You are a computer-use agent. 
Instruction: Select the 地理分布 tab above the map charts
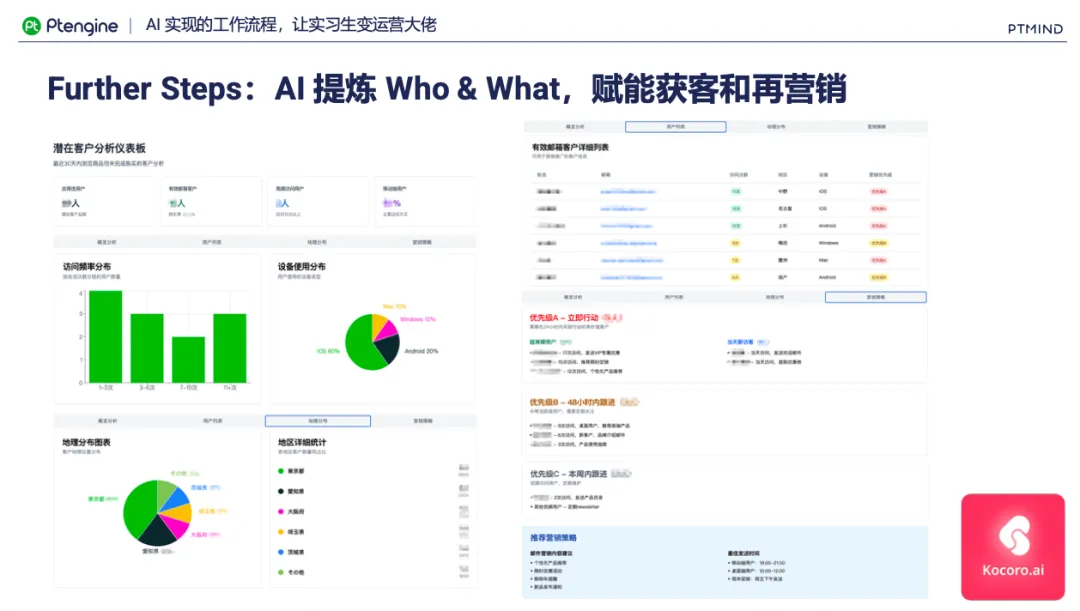(x=317, y=420)
